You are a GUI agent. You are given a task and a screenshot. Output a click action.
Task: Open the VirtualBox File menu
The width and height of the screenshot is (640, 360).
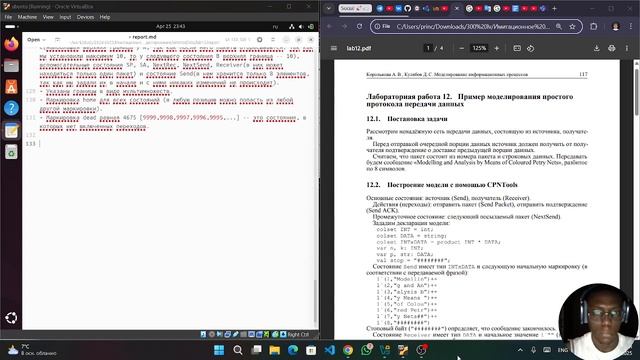[x=8, y=17]
